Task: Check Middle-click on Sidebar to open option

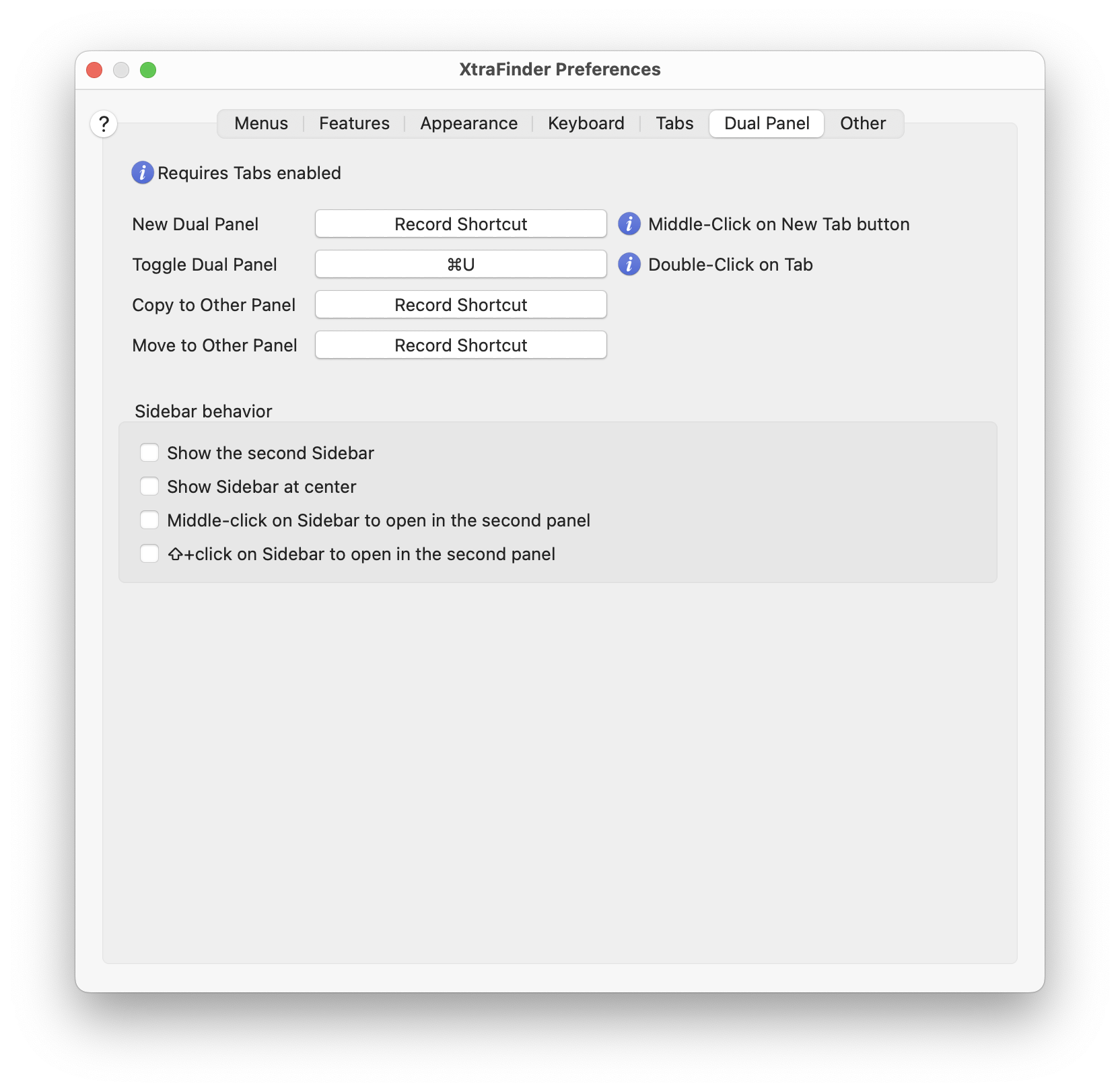Action: 149,520
